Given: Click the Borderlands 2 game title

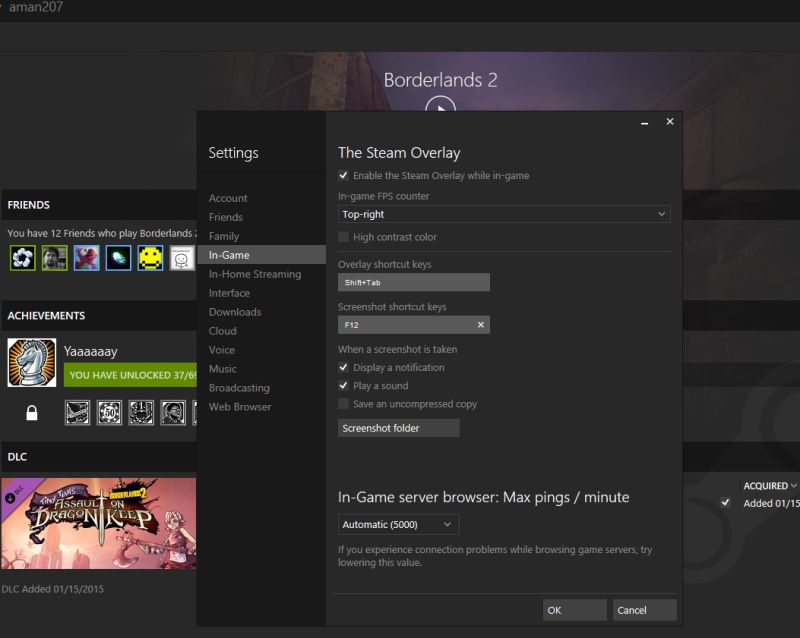Looking at the screenshot, I should 440,80.
